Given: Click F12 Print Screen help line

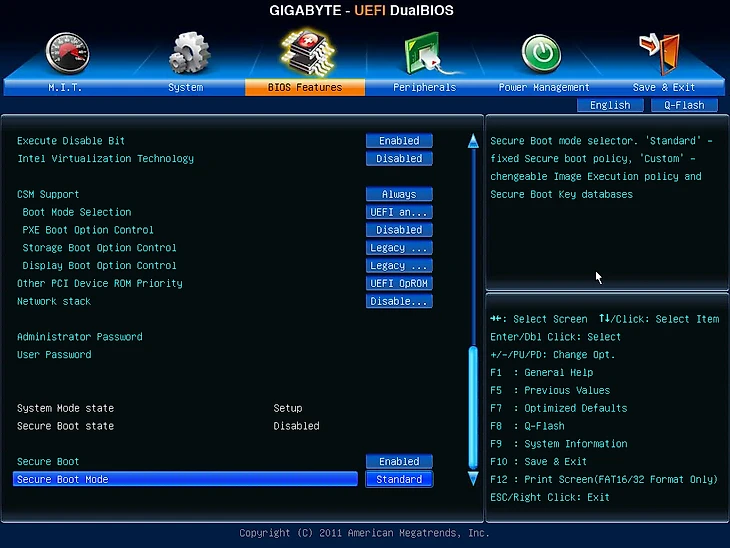Looking at the screenshot, I should [x=604, y=480].
